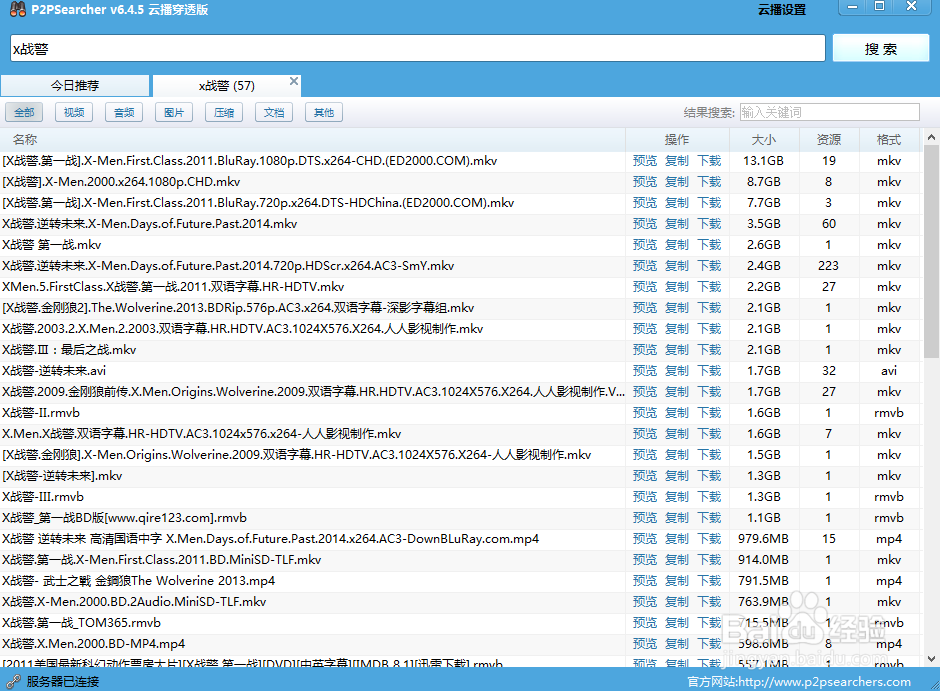Image resolution: width=940 pixels, height=691 pixels.
Task: Filter results by 音频
Action: pos(124,112)
